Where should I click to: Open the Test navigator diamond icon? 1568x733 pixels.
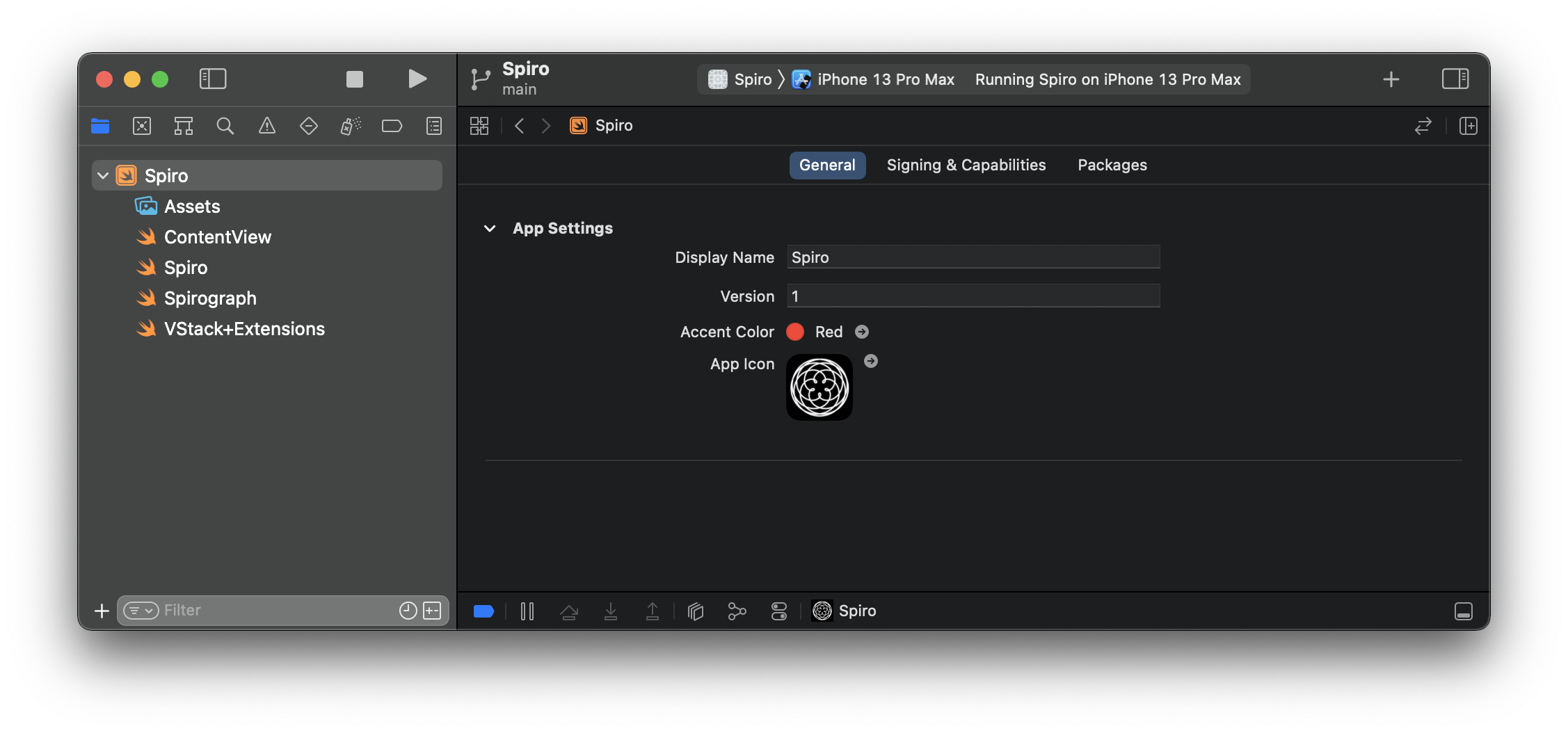(x=309, y=126)
